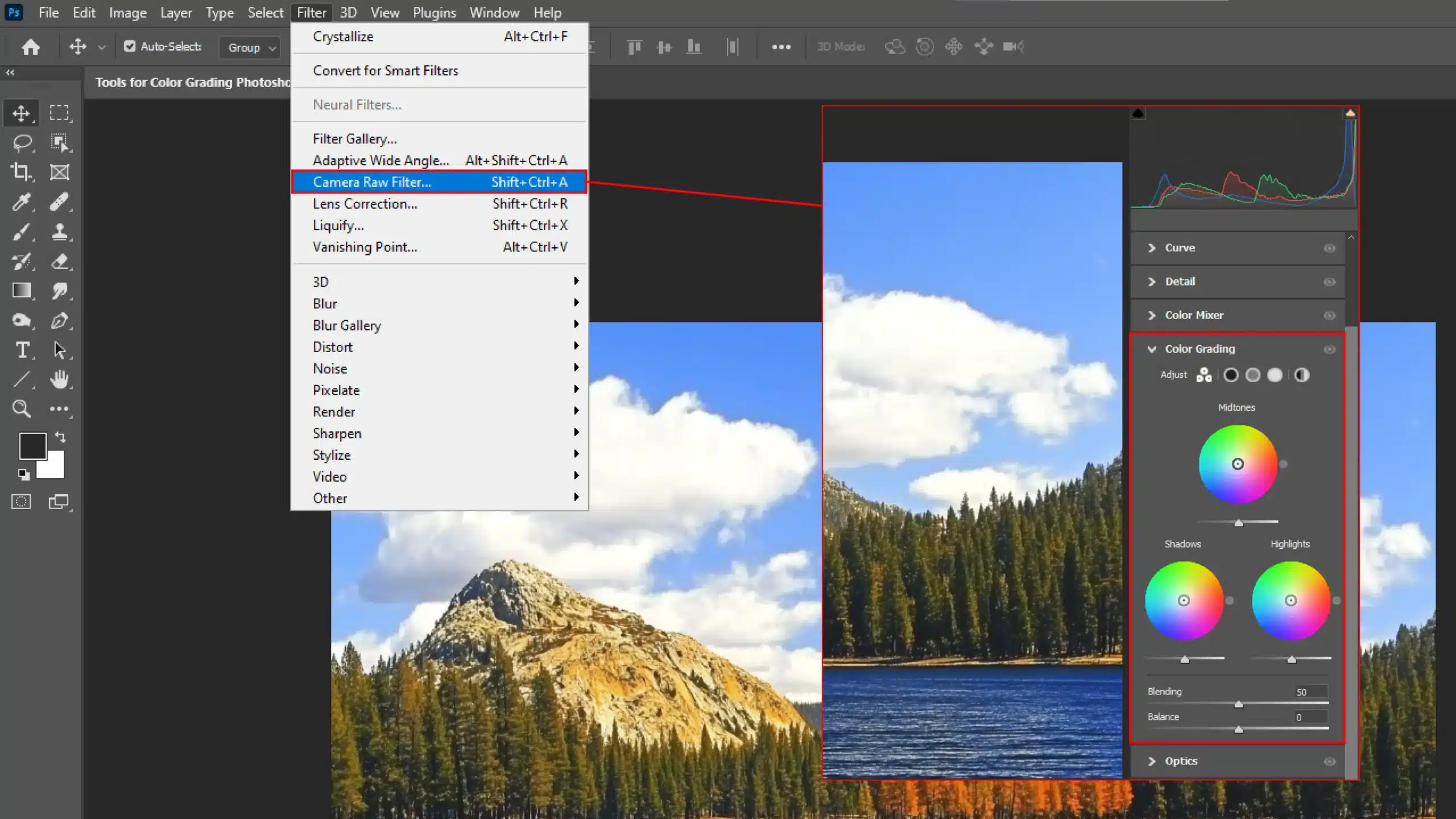Toggle Curve panel eye visibility
The height and width of the screenshot is (819, 1456).
[x=1329, y=248]
